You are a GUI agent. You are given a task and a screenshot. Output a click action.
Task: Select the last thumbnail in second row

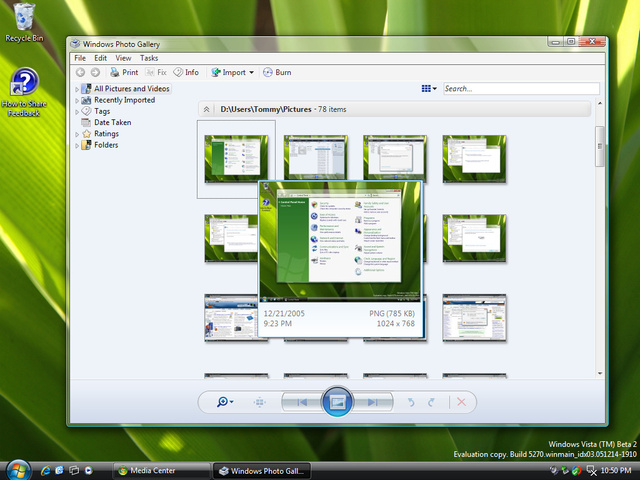tap(474, 238)
